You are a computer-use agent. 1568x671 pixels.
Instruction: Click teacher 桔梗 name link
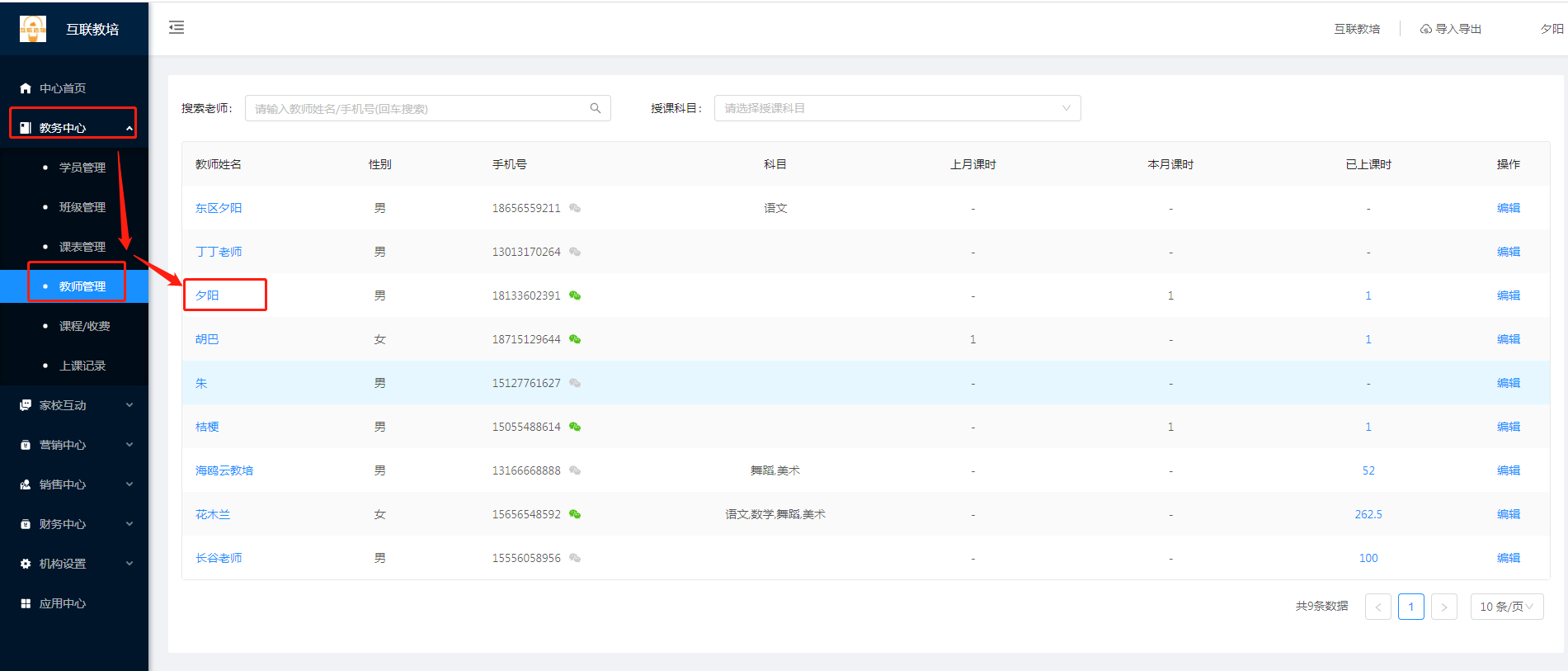pyautogui.click(x=207, y=427)
